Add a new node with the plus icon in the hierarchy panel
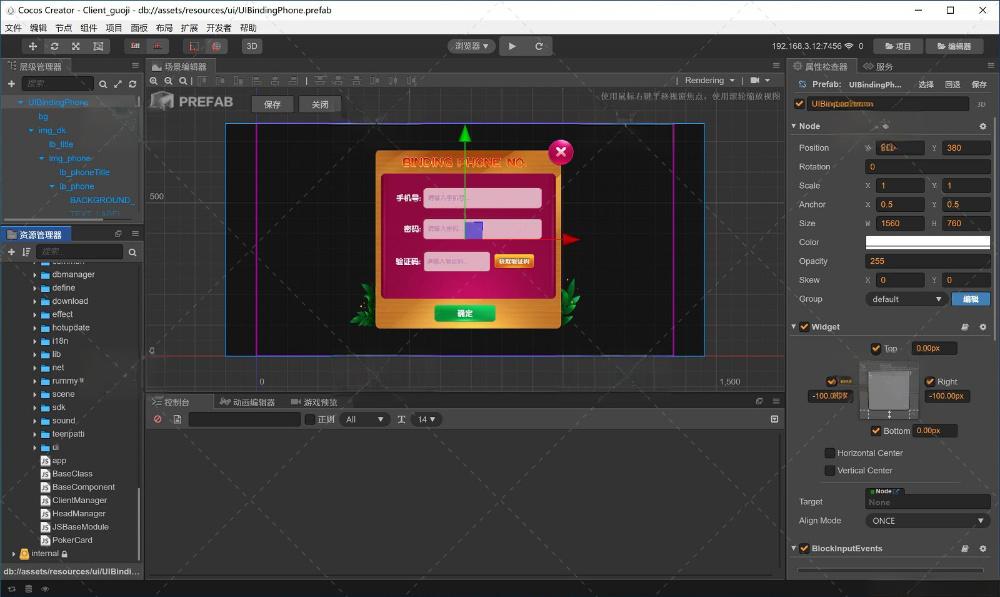Viewport: 1000px width, 597px height. coord(11,84)
